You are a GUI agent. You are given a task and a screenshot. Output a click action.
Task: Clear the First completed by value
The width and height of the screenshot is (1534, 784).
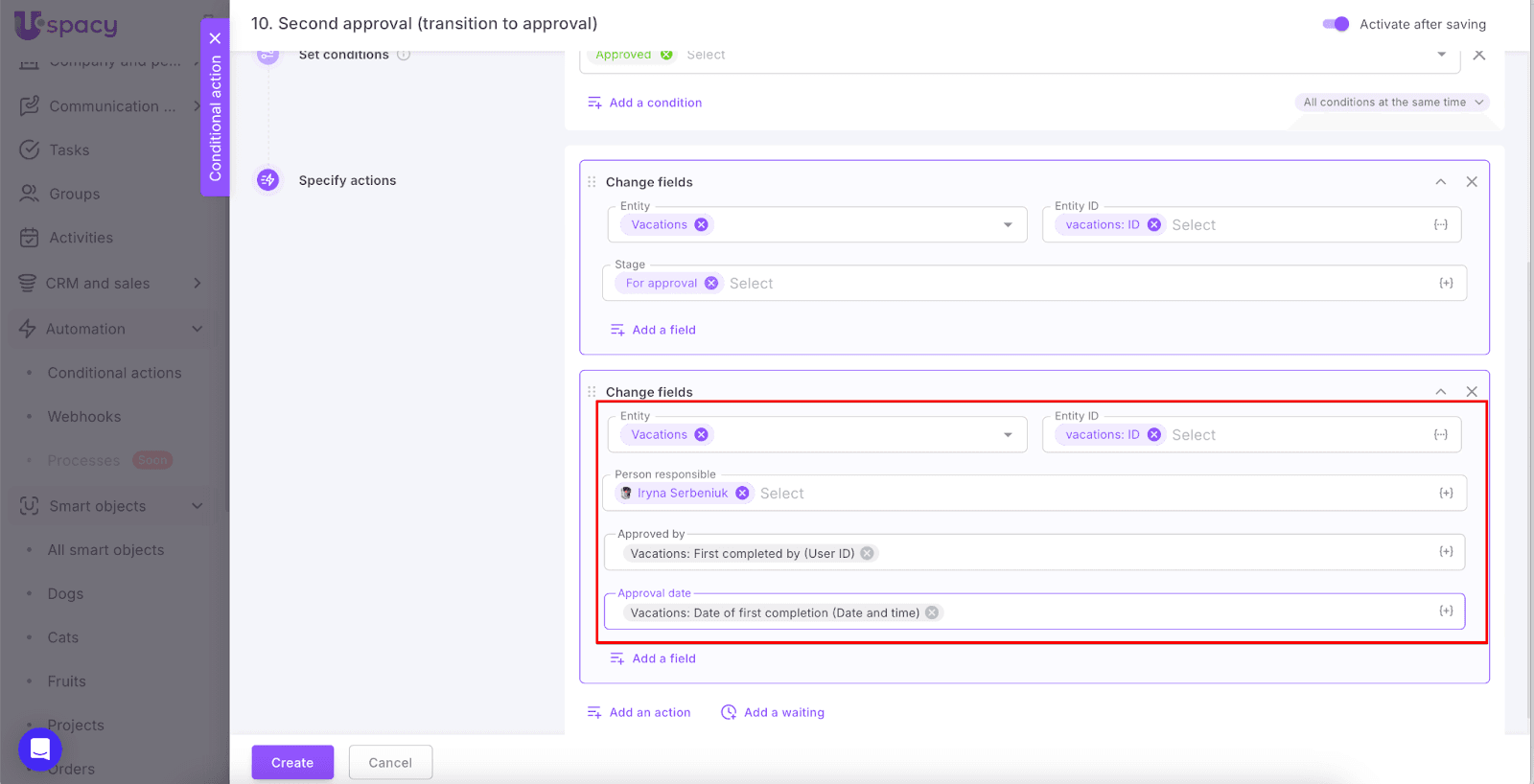867,554
